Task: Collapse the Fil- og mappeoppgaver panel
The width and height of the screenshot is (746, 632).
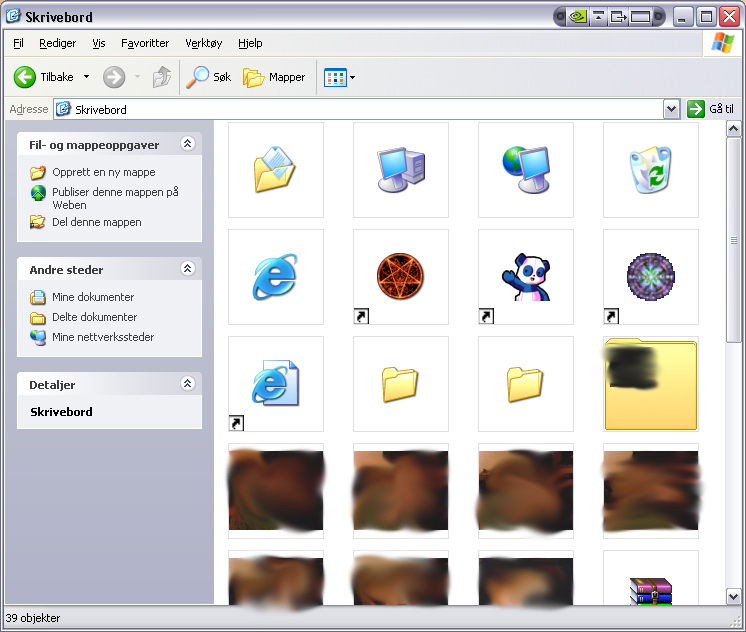Action: pyautogui.click(x=187, y=144)
